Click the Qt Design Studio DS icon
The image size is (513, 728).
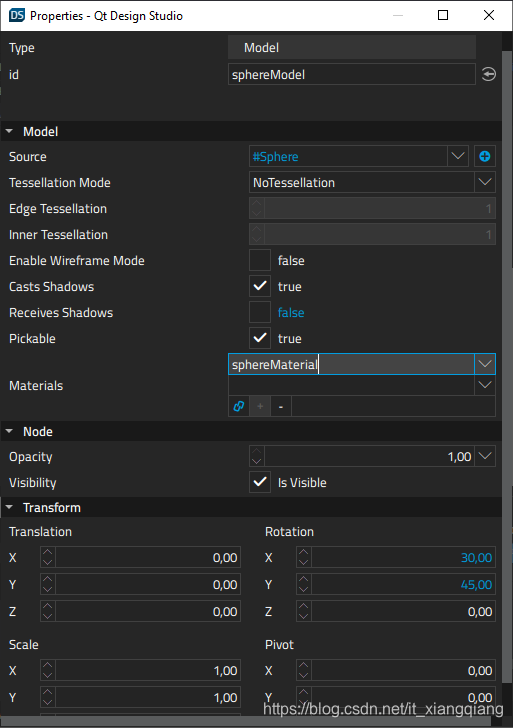[17, 15]
